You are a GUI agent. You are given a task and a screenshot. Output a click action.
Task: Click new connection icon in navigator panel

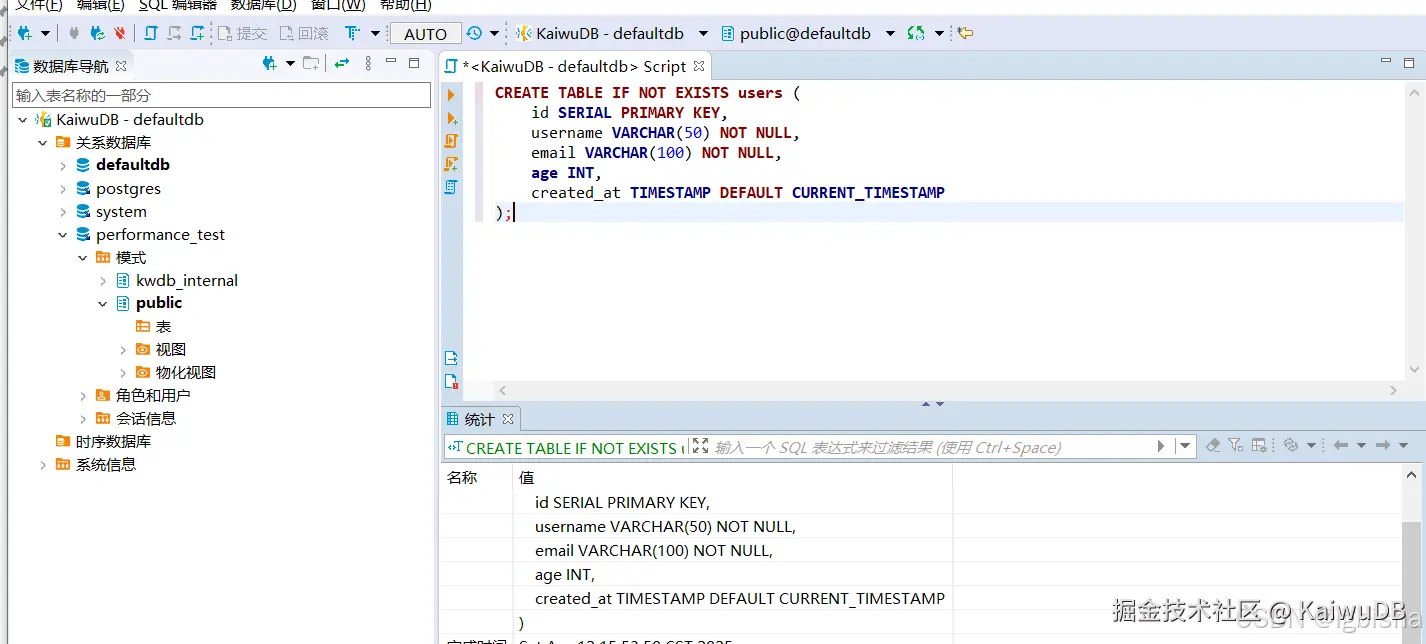tap(269, 63)
